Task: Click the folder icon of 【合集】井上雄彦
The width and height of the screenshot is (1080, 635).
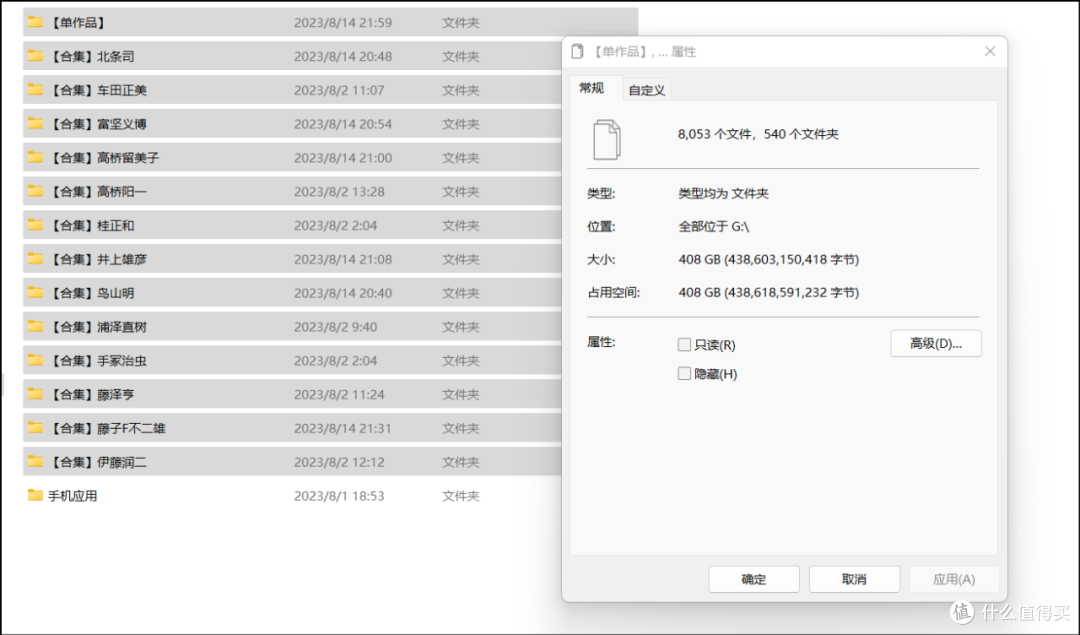Action: click(35, 258)
